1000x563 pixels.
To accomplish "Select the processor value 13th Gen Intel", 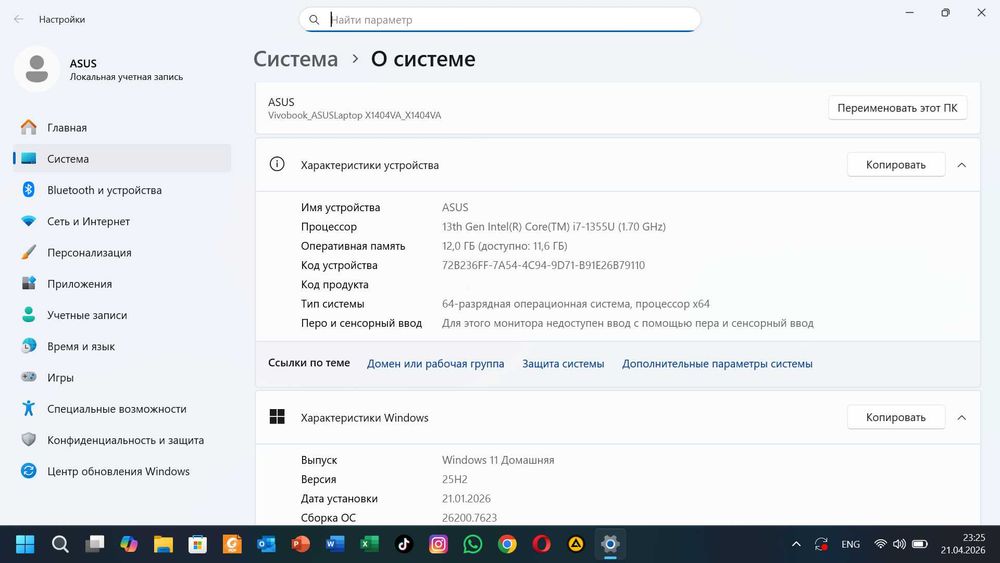I will click(x=554, y=226).
